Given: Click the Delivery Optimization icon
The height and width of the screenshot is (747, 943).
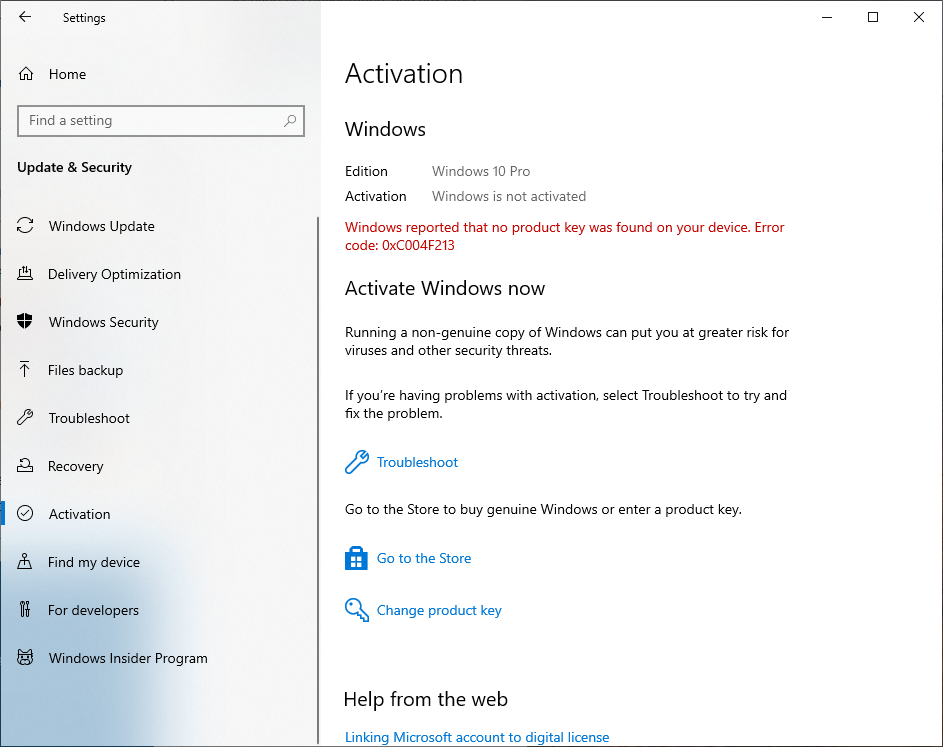Looking at the screenshot, I should (x=25, y=274).
